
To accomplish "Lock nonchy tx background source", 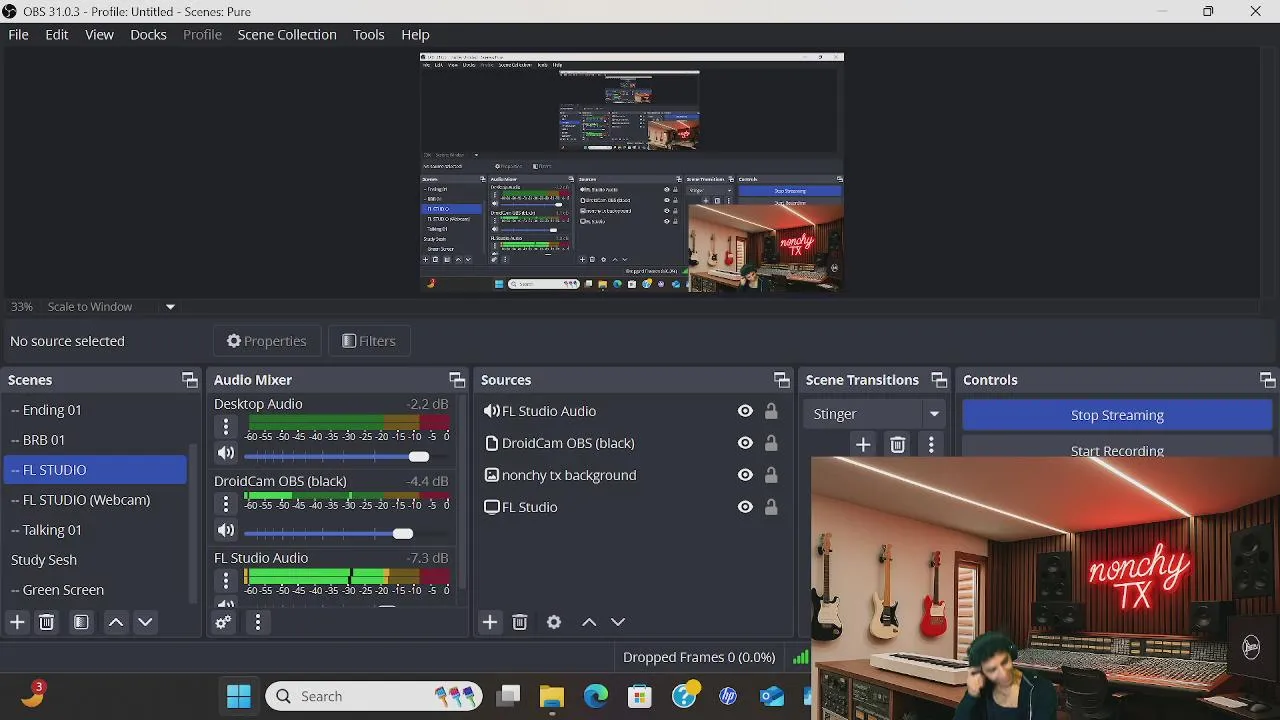I will coord(771,475).
